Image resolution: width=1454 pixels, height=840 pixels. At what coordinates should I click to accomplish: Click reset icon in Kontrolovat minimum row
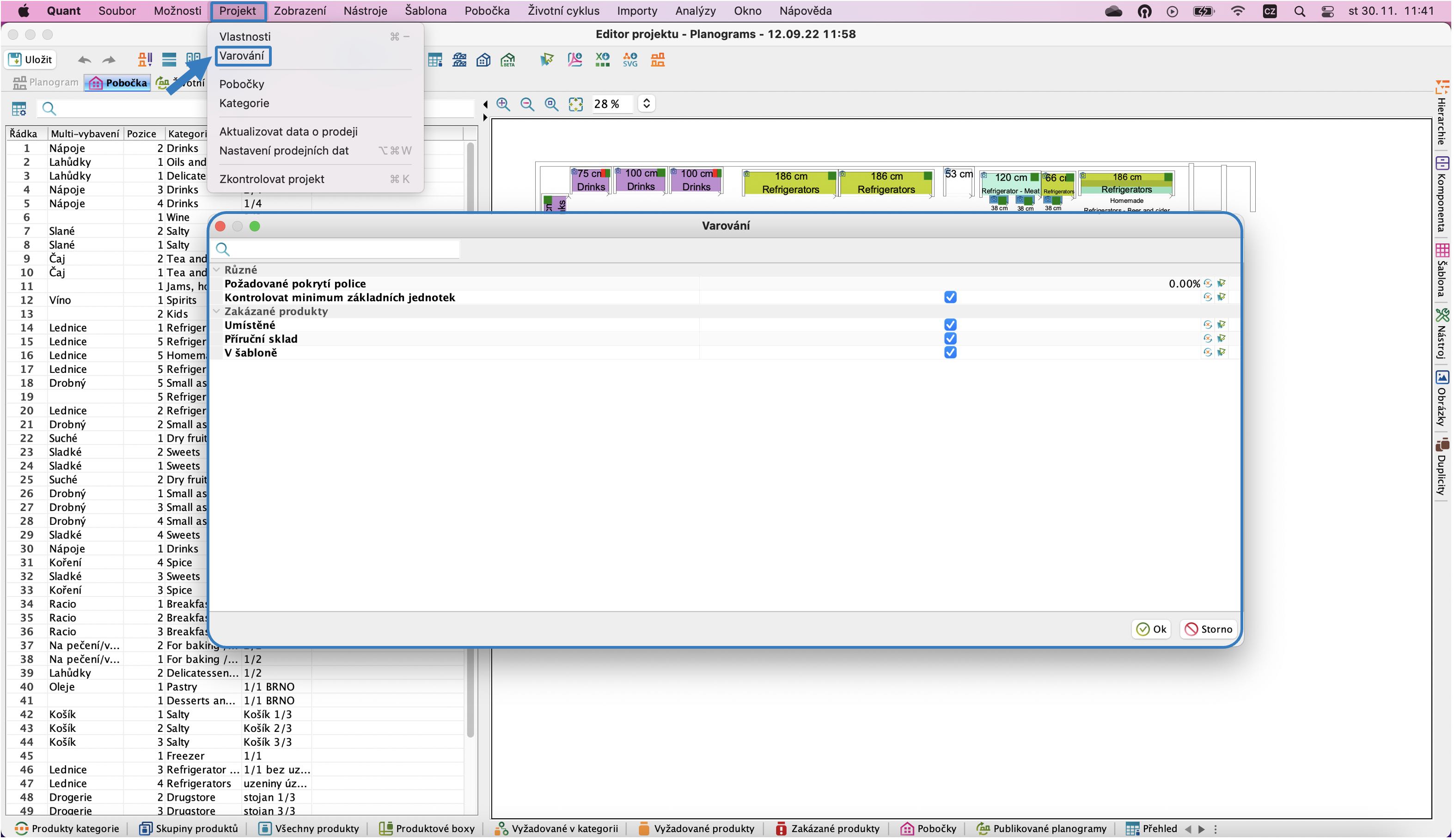tap(1208, 297)
